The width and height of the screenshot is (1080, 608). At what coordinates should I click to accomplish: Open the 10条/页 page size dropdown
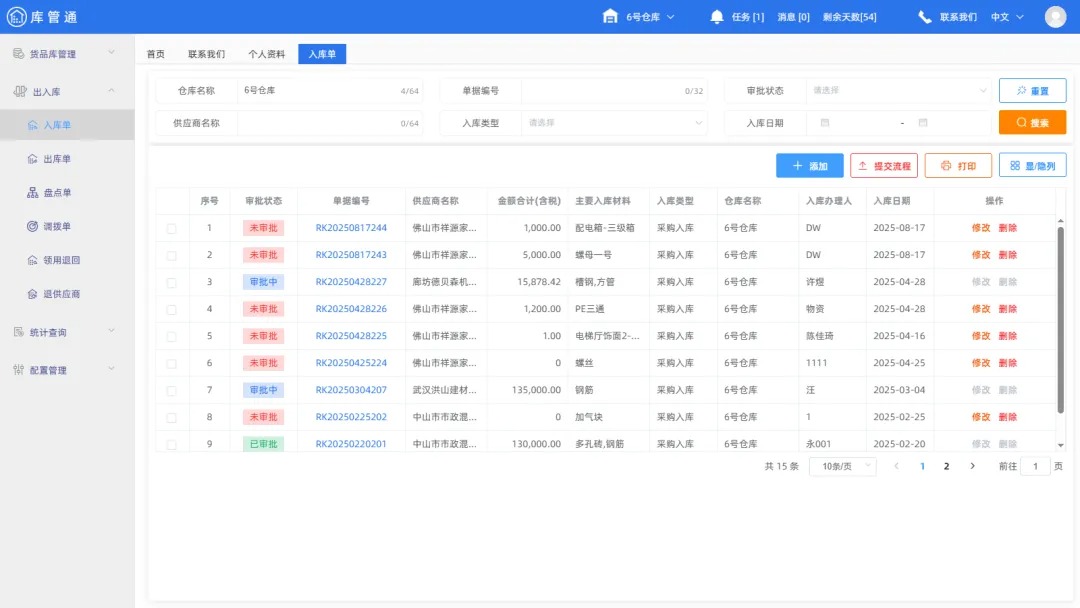coord(843,465)
